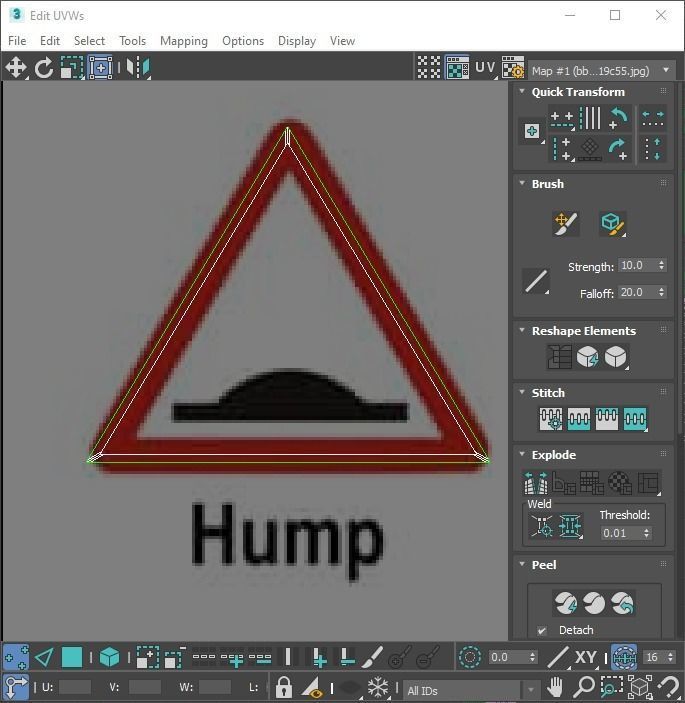Click Stitch to Source white icon
The height and width of the screenshot is (703, 685).
click(607, 419)
